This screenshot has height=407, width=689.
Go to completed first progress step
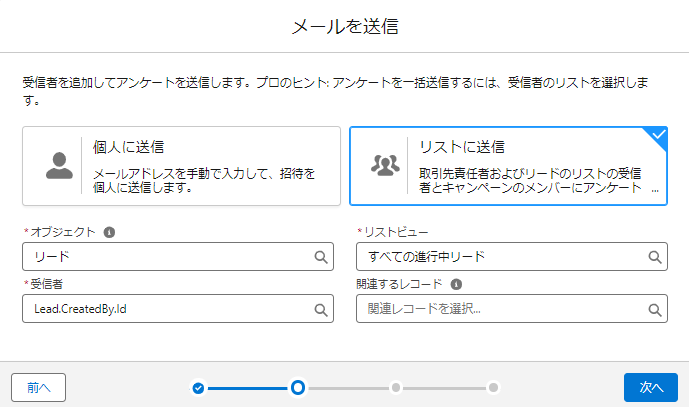point(198,388)
